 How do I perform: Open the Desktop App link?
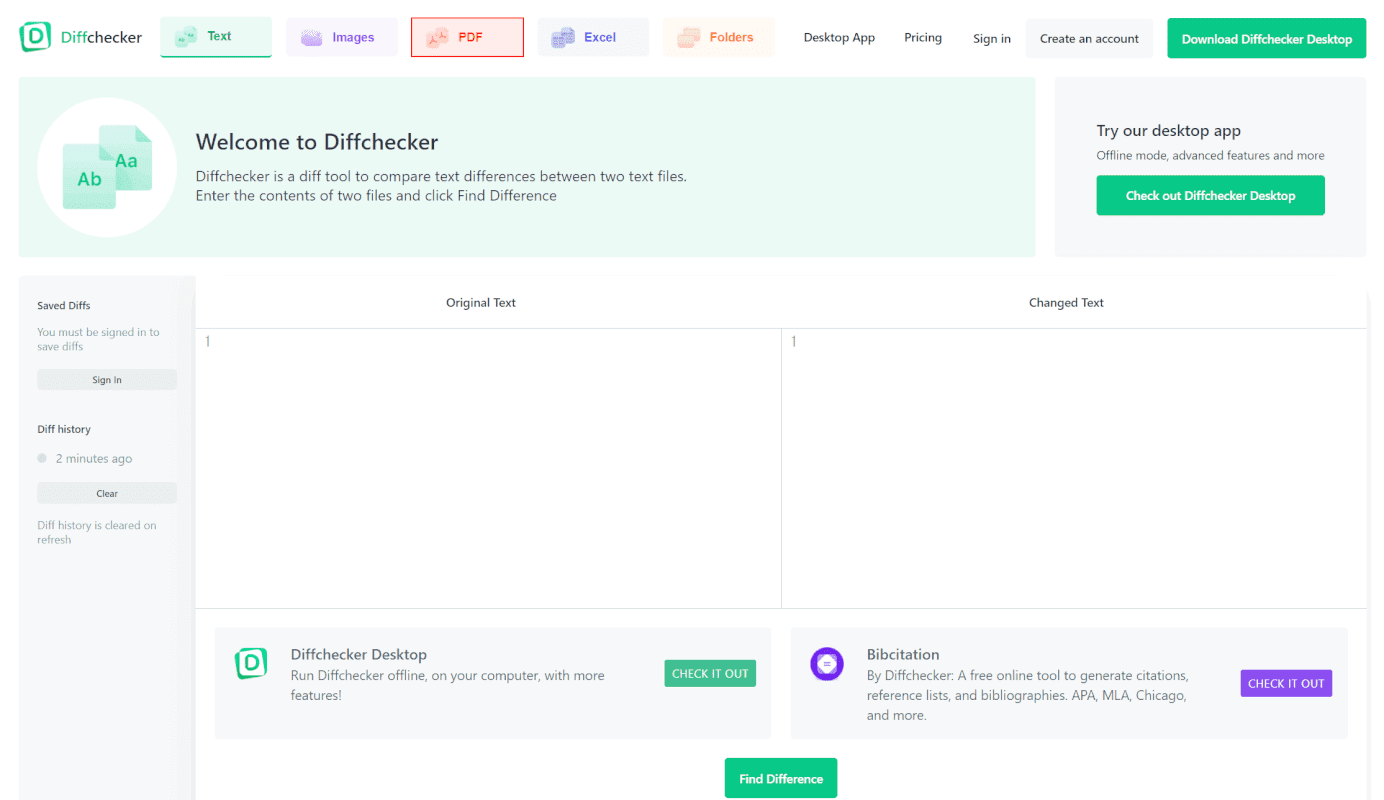(x=839, y=38)
